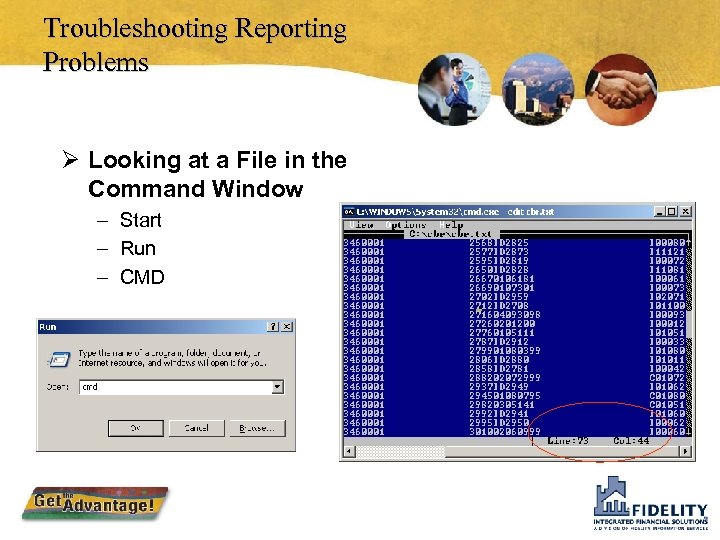The image size is (720, 540).
Task: Click the Run dialog title text
Action: pyautogui.click(x=48, y=327)
